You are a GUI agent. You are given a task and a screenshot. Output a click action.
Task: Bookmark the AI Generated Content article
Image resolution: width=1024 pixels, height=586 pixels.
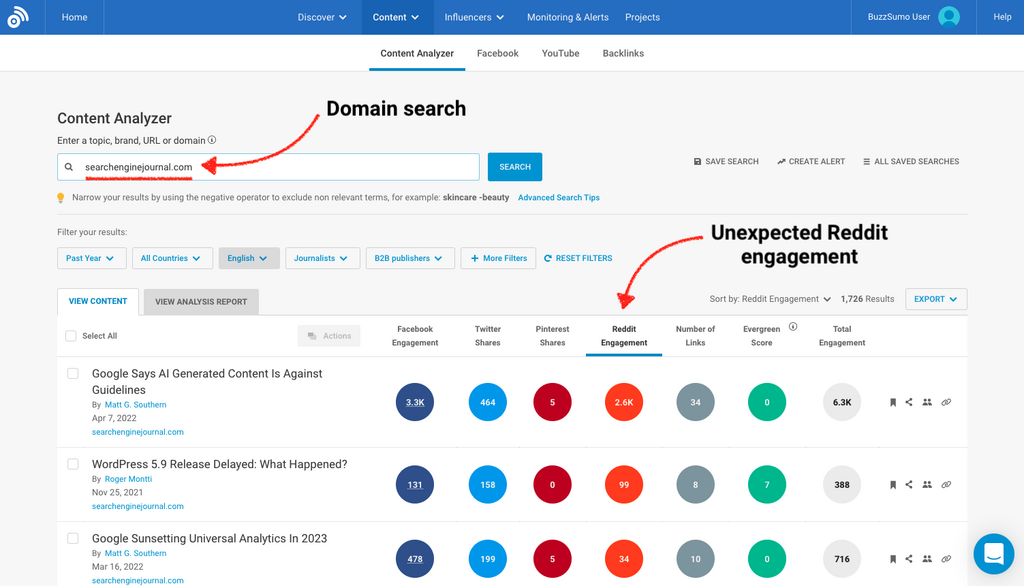[x=893, y=402]
